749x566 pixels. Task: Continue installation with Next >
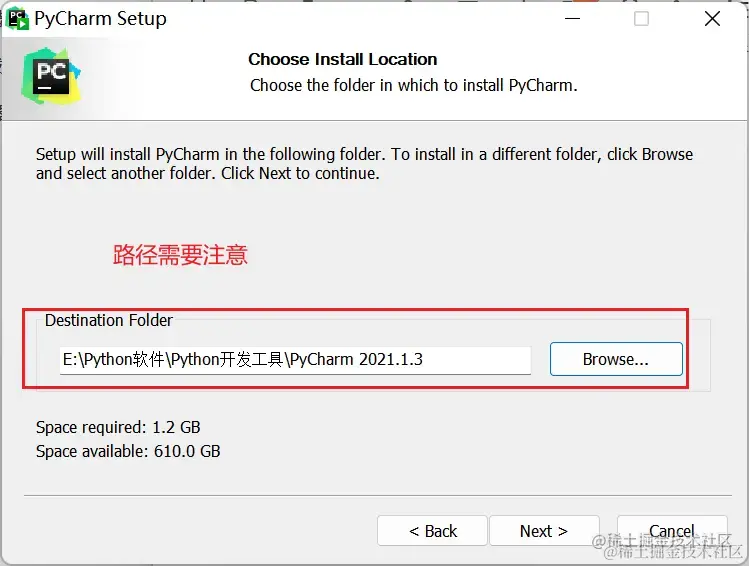(544, 531)
